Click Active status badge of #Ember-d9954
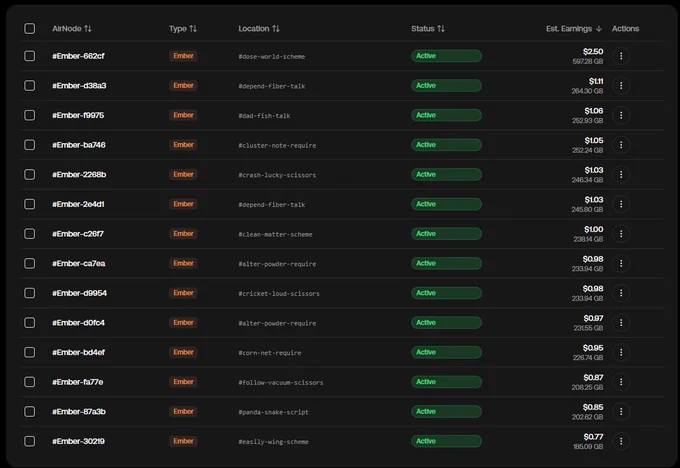Screen dimensions: 680x468 [446, 293]
